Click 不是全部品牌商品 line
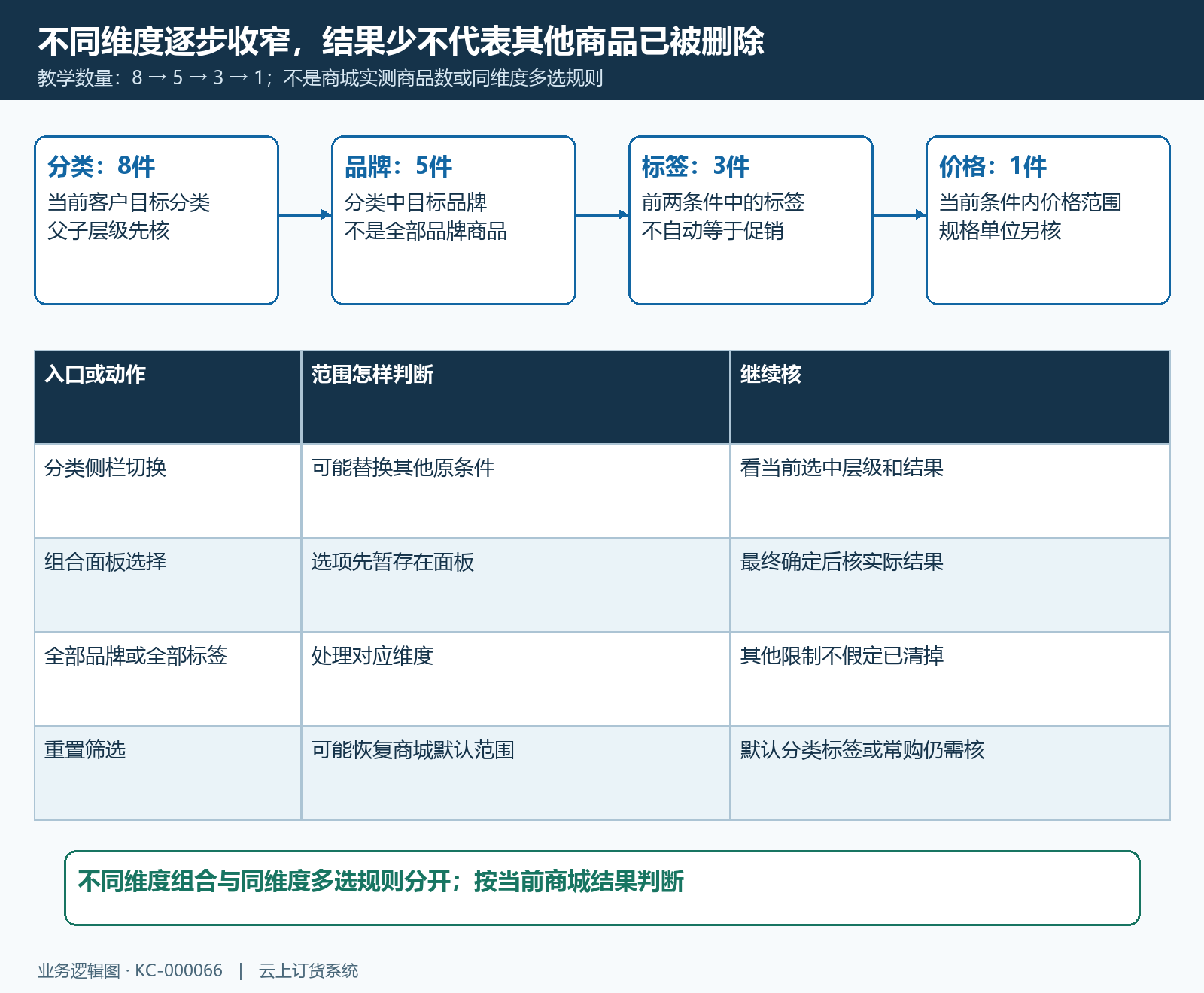Image resolution: width=1204 pixels, height=993 pixels. [426, 231]
